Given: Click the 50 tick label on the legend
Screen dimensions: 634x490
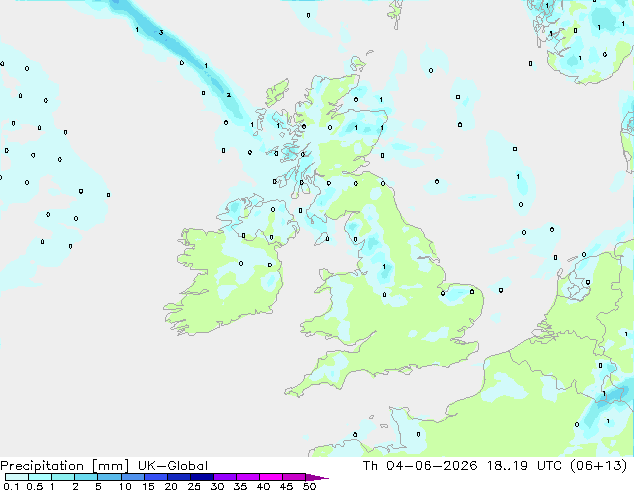Looking at the screenshot, I should click(x=309, y=486).
